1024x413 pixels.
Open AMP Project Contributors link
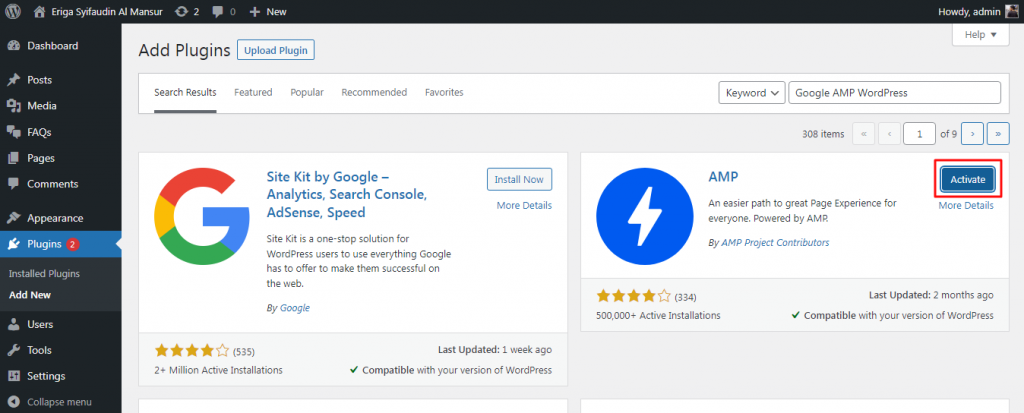[x=775, y=242]
